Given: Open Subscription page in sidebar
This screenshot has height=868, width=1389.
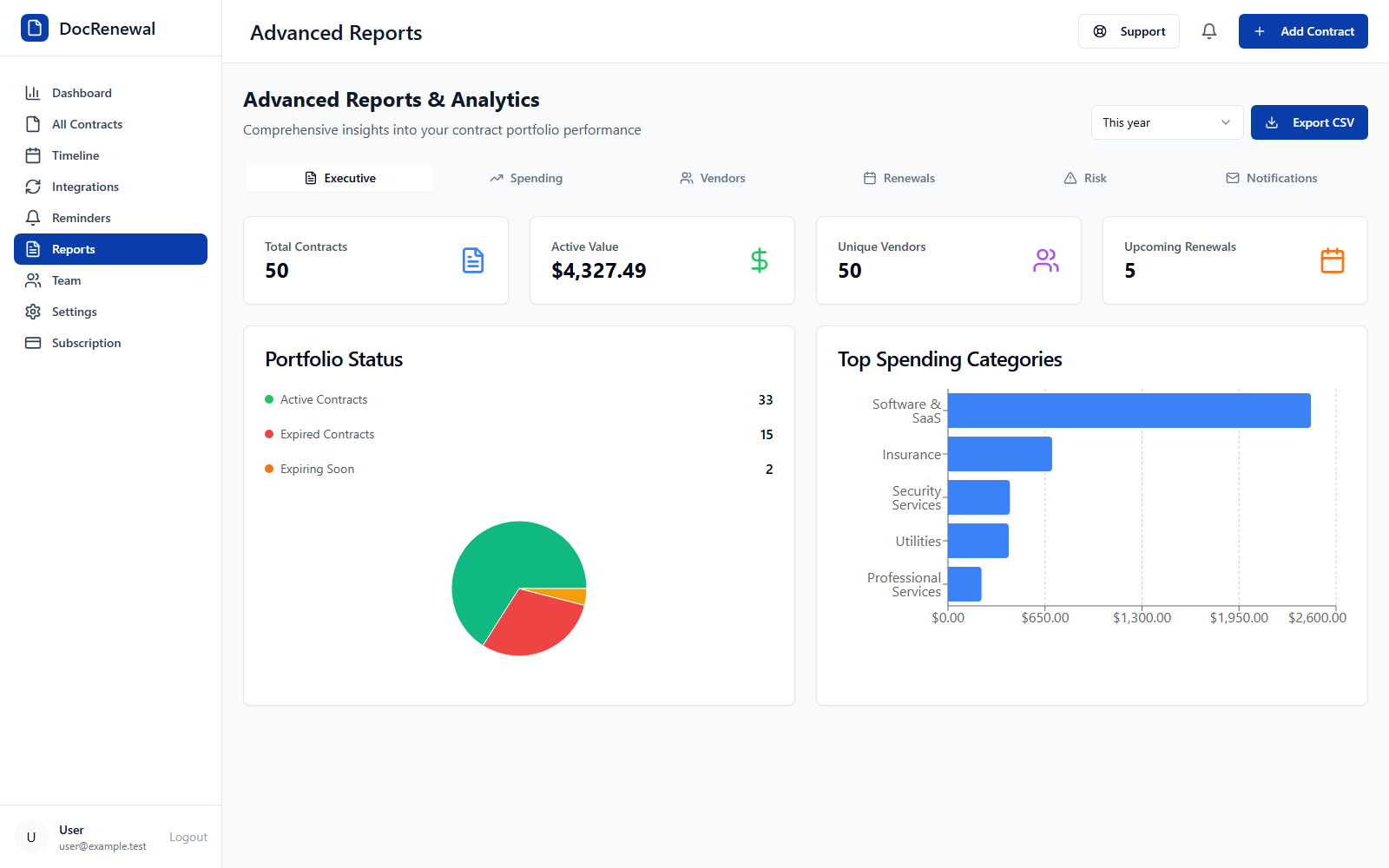Looking at the screenshot, I should click(110, 343).
